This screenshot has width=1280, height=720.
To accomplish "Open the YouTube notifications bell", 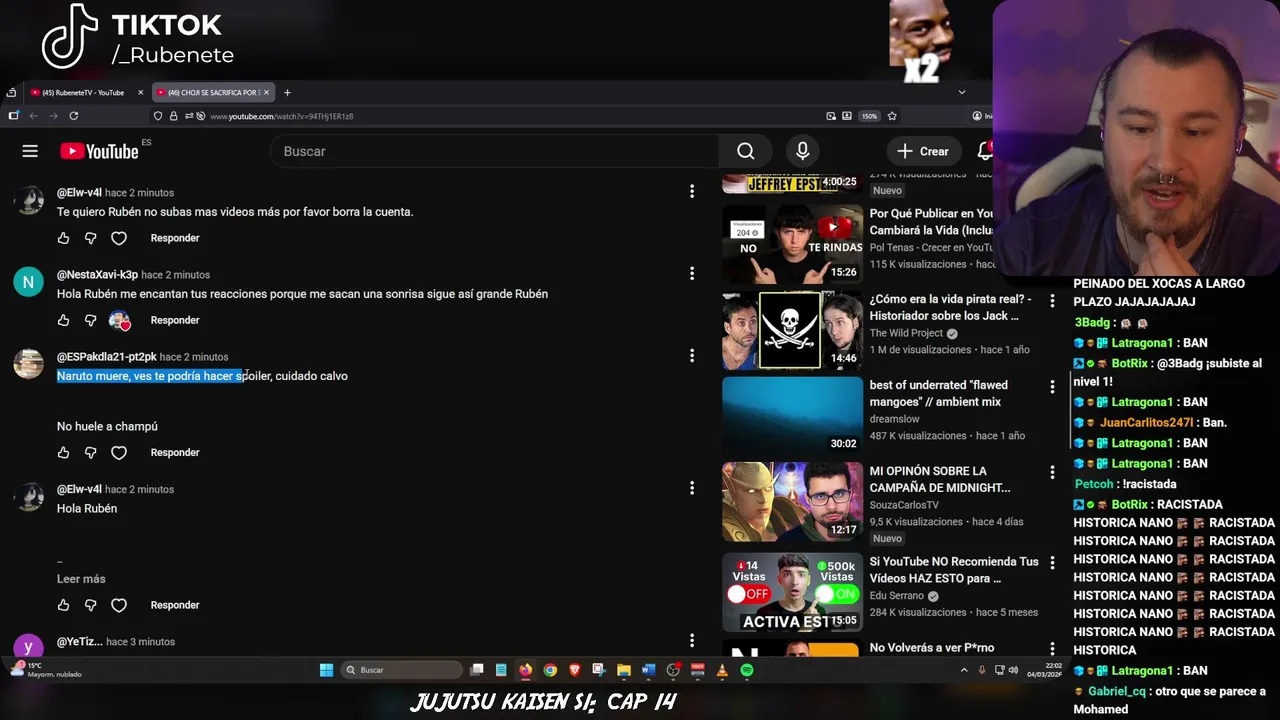I will coord(985,151).
